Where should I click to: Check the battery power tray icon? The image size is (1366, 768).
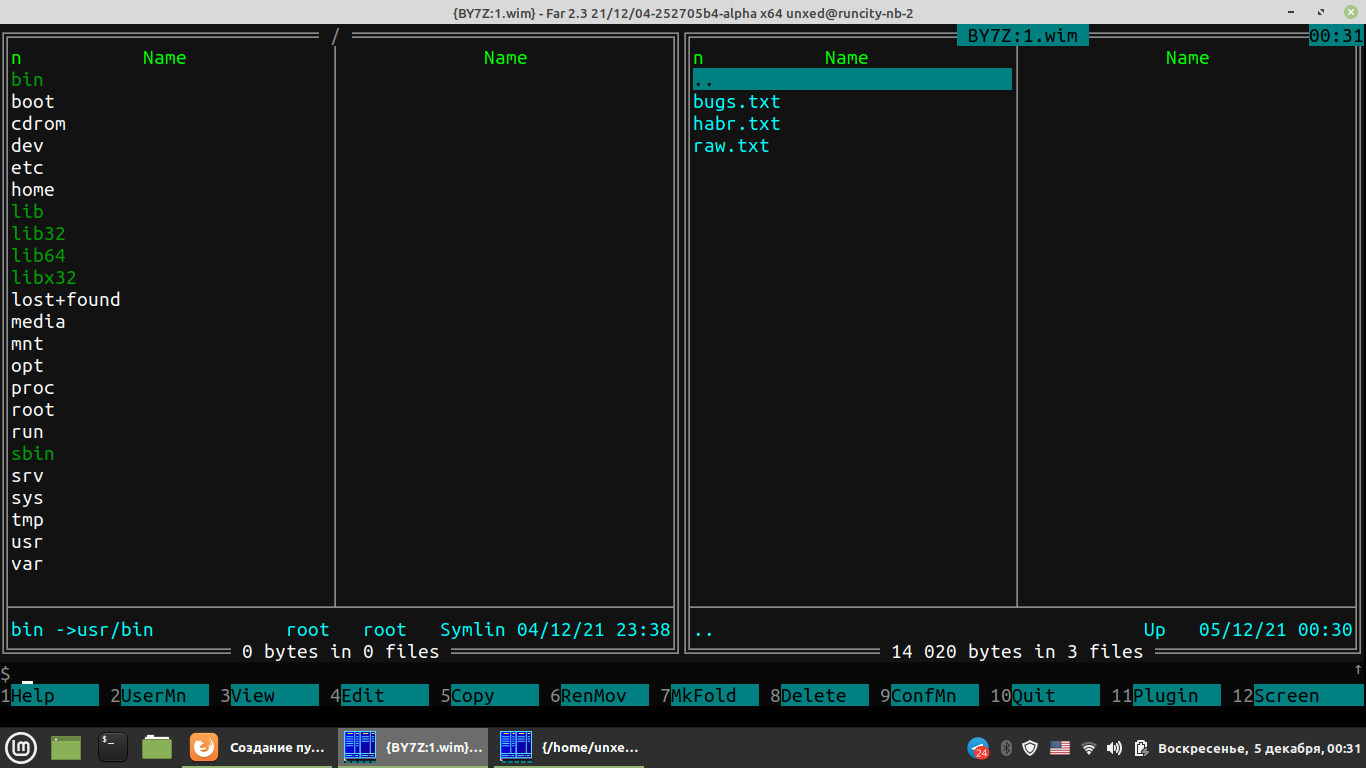(1140, 748)
